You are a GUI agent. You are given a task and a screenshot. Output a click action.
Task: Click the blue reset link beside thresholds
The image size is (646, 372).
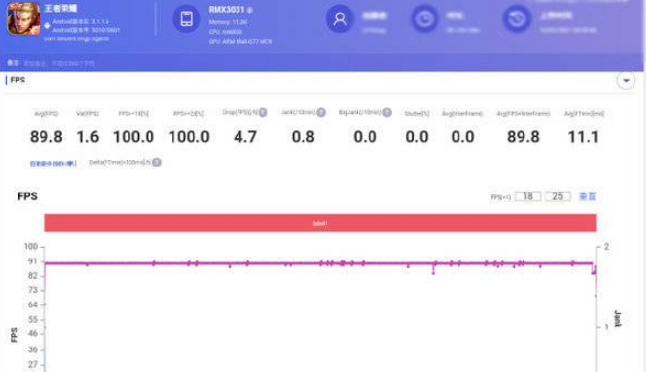click(x=588, y=197)
